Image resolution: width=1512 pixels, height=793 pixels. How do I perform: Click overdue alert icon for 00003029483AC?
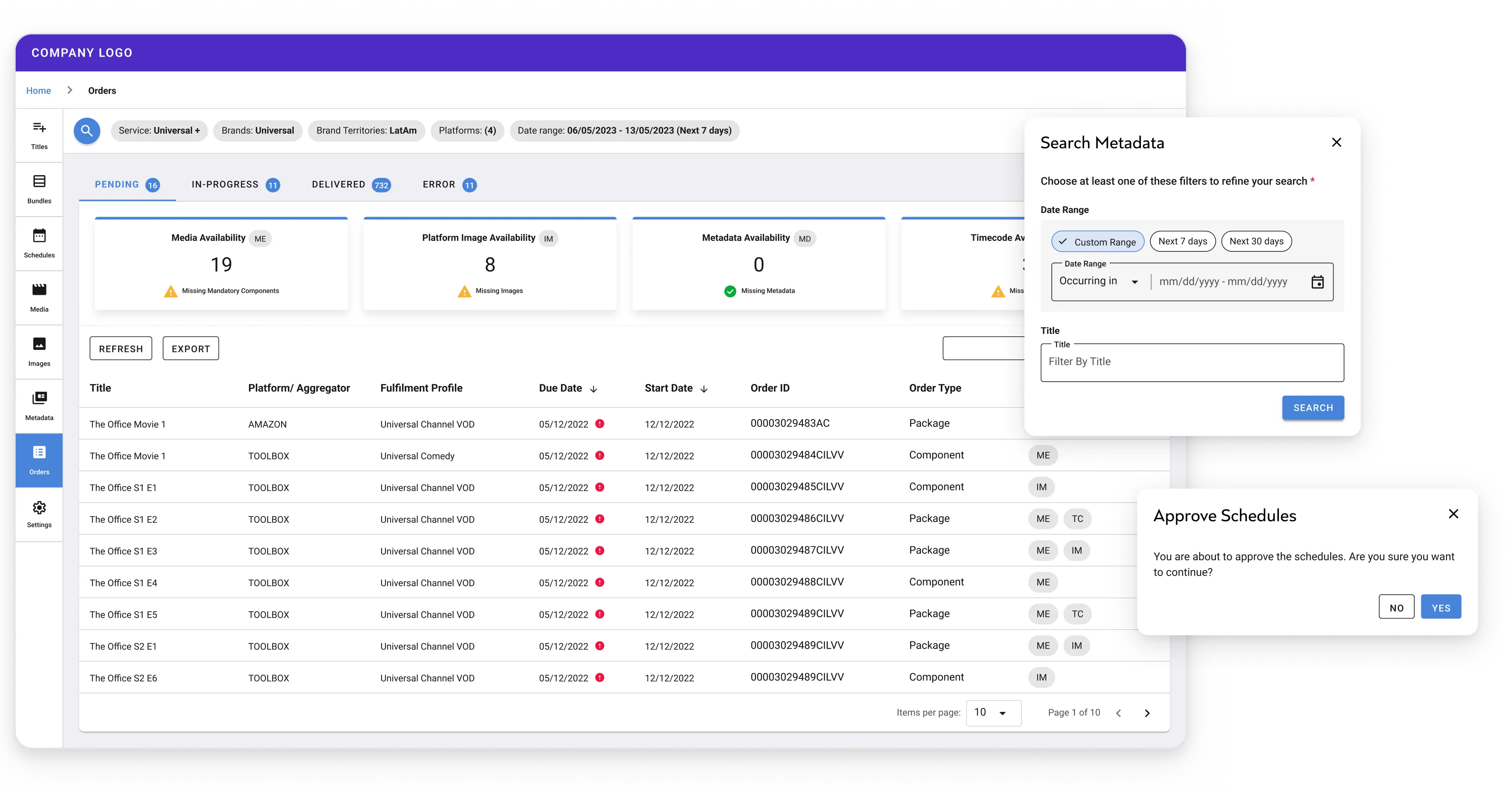(600, 423)
